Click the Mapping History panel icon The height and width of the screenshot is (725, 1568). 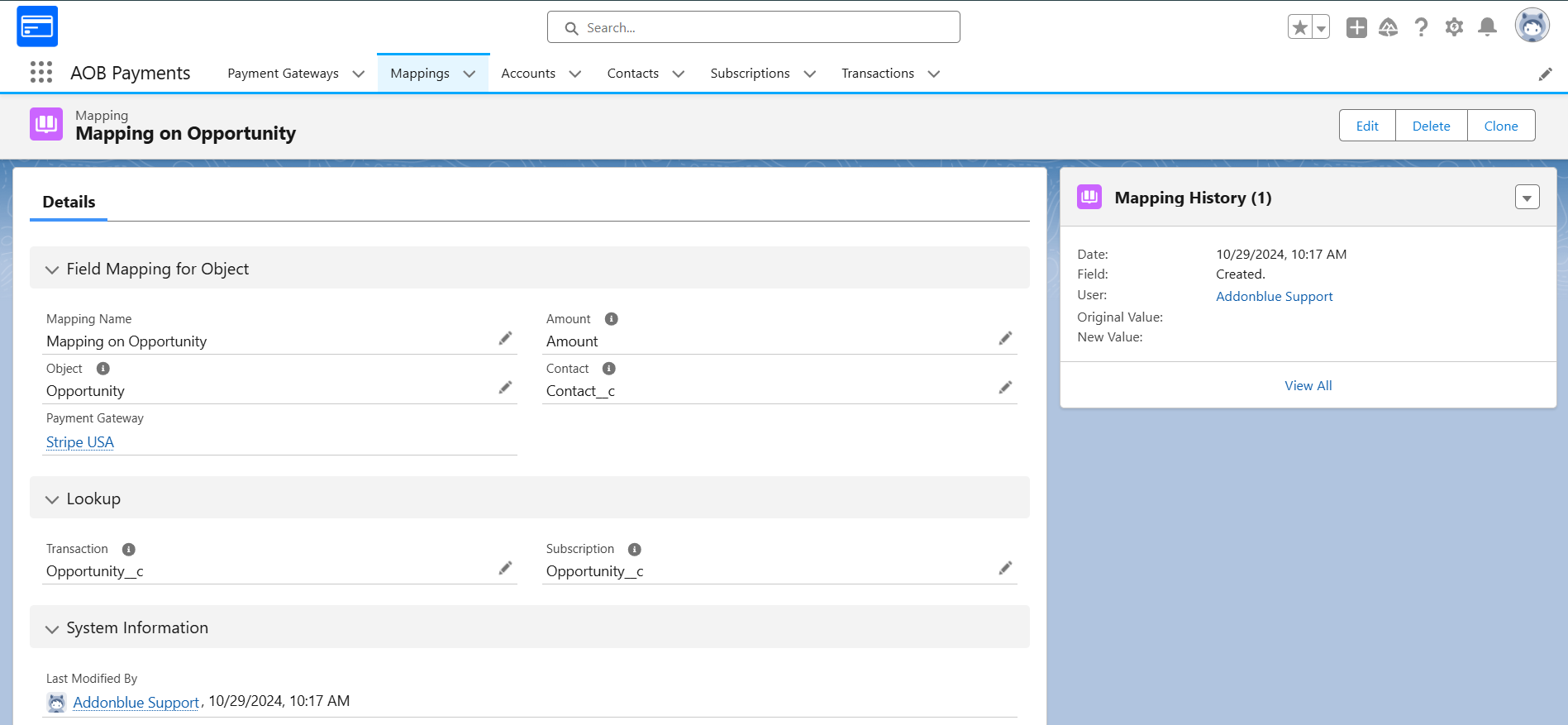1089,197
